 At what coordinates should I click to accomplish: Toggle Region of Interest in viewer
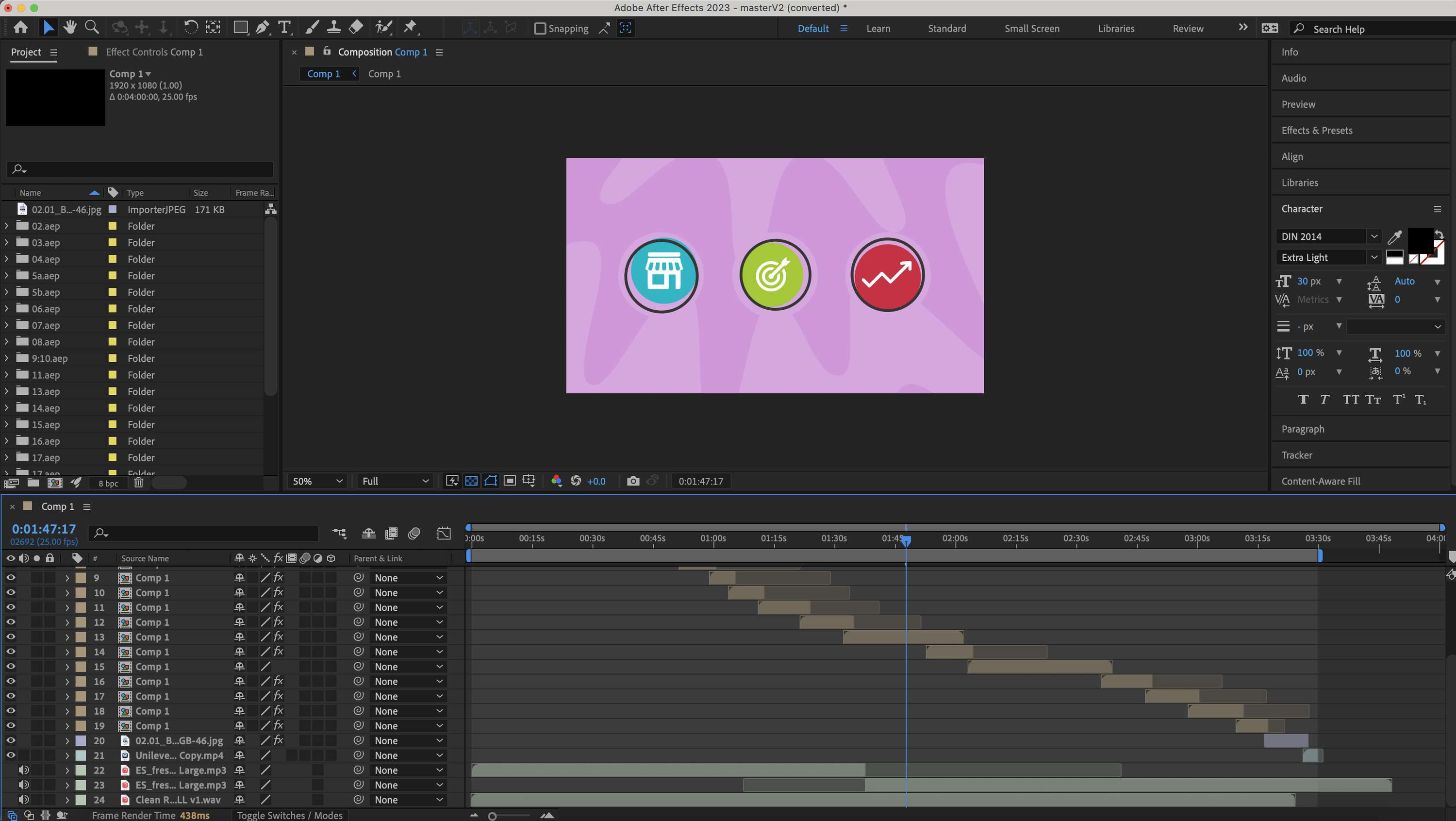click(510, 481)
